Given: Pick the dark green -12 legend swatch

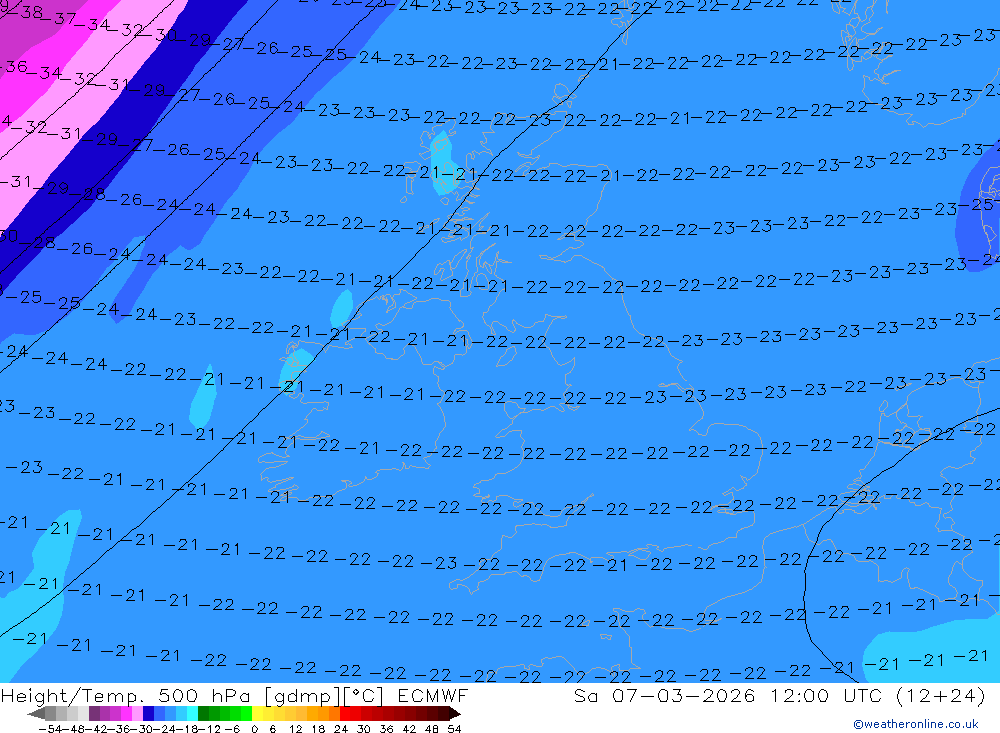Looking at the screenshot, I should pos(203,713).
